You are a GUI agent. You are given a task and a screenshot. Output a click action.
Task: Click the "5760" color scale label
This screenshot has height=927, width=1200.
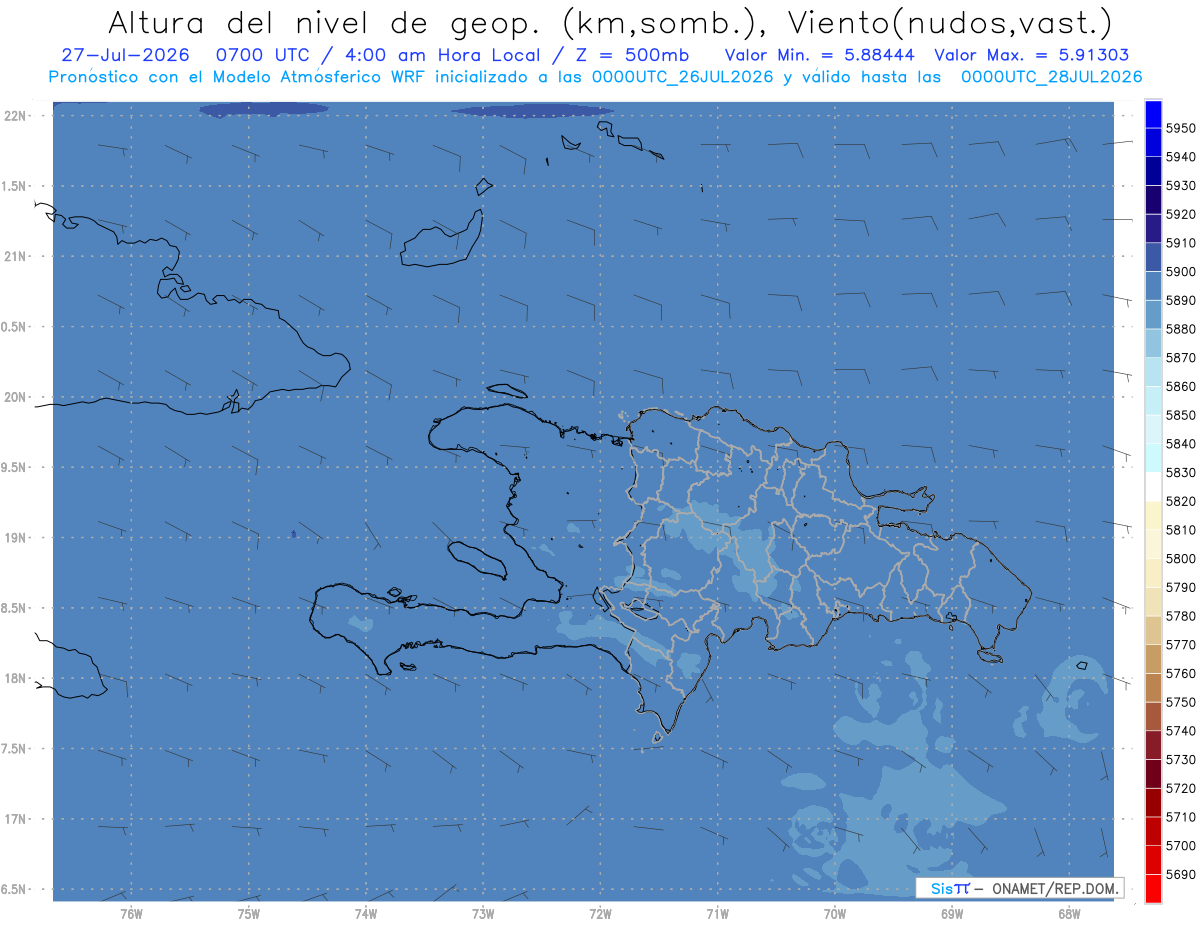1181,673
